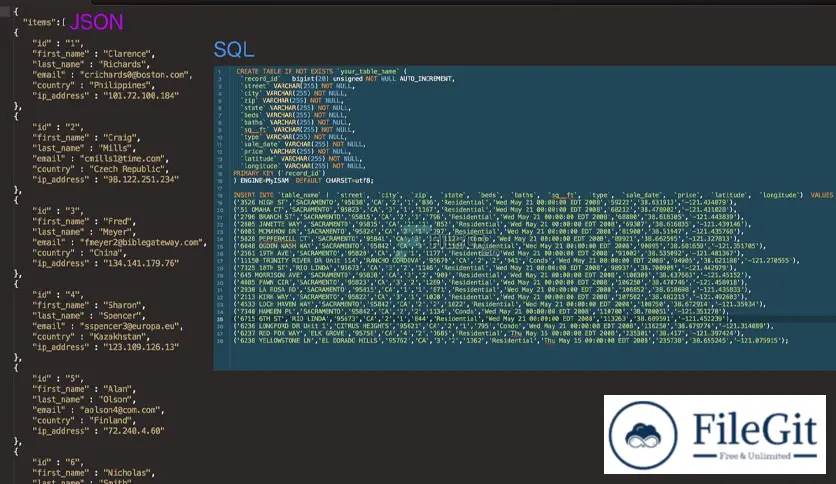This screenshot has width=836, height=484.
Task: Click the `state` VARCHAR(255) NOT NULL line
Action: (x=296, y=108)
